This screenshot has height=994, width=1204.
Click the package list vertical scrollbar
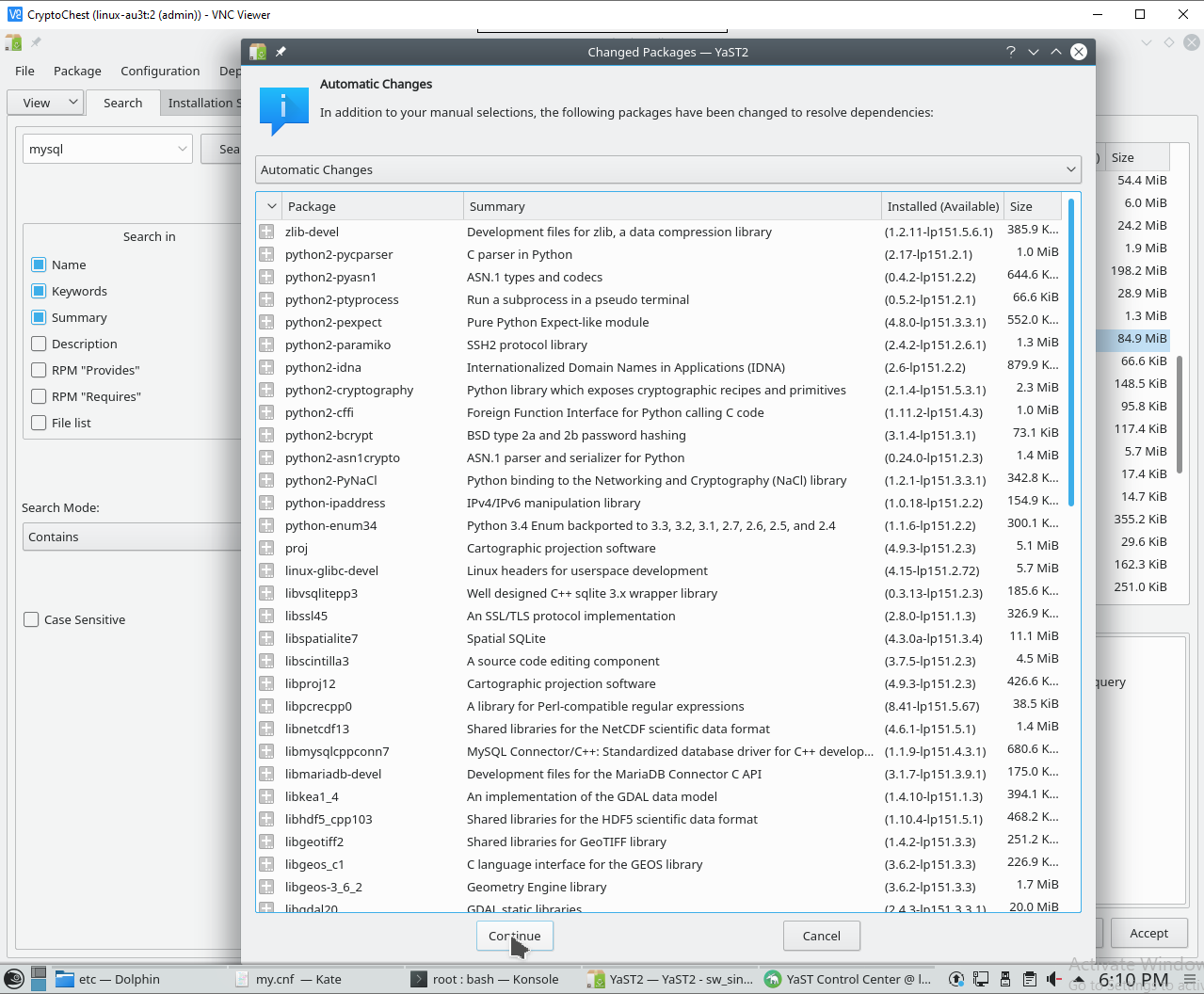click(x=1071, y=352)
